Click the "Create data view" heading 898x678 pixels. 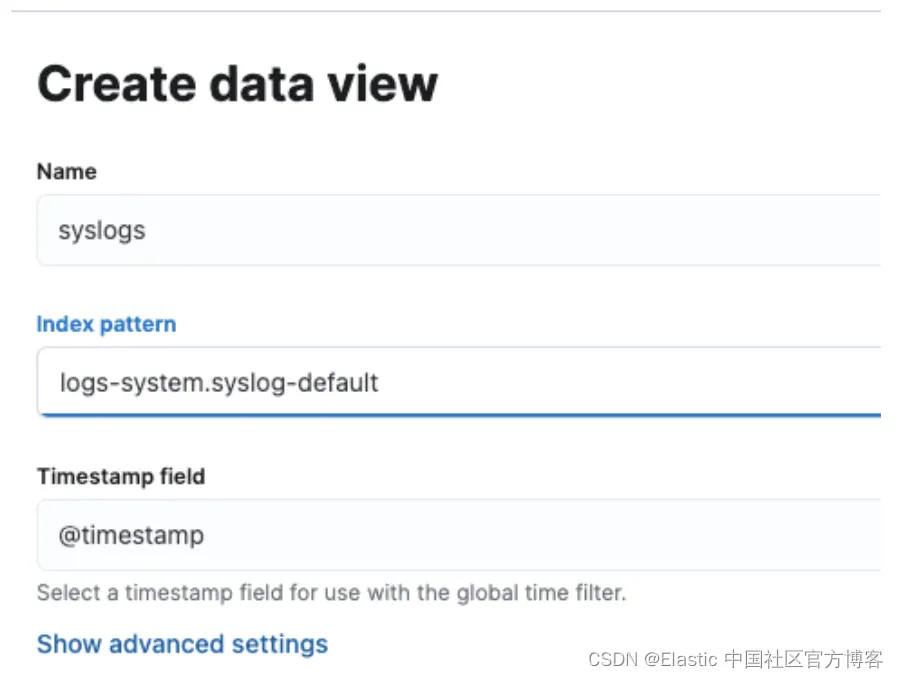tap(237, 83)
